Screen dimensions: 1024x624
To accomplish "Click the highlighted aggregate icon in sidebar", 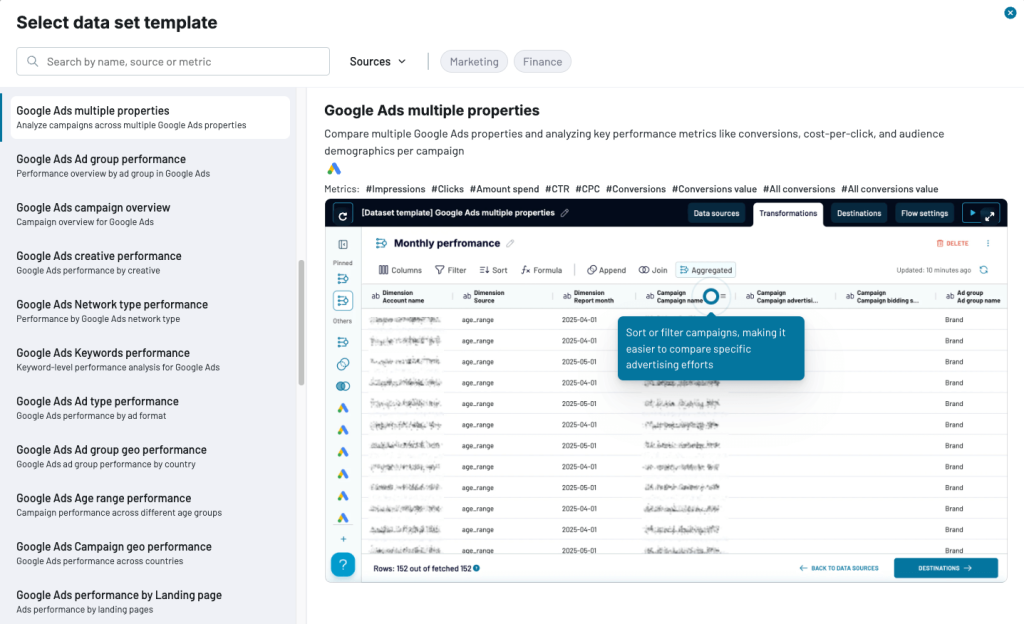I will click(x=343, y=300).
